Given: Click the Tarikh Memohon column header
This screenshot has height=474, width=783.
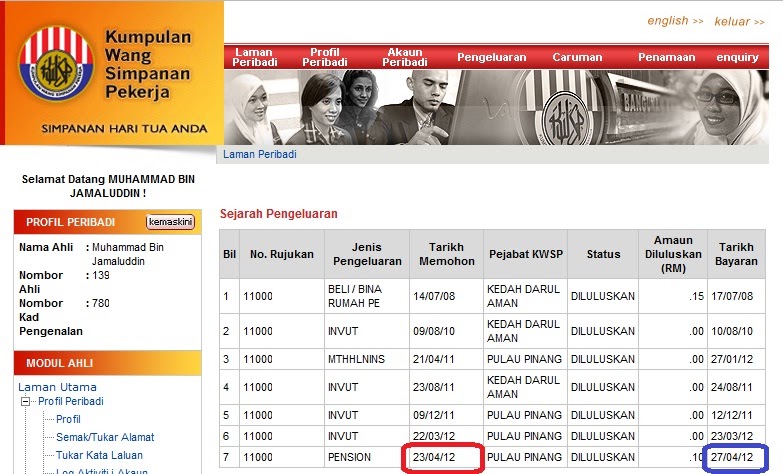Looking at the screenshot, I should [x=446, y=254].
